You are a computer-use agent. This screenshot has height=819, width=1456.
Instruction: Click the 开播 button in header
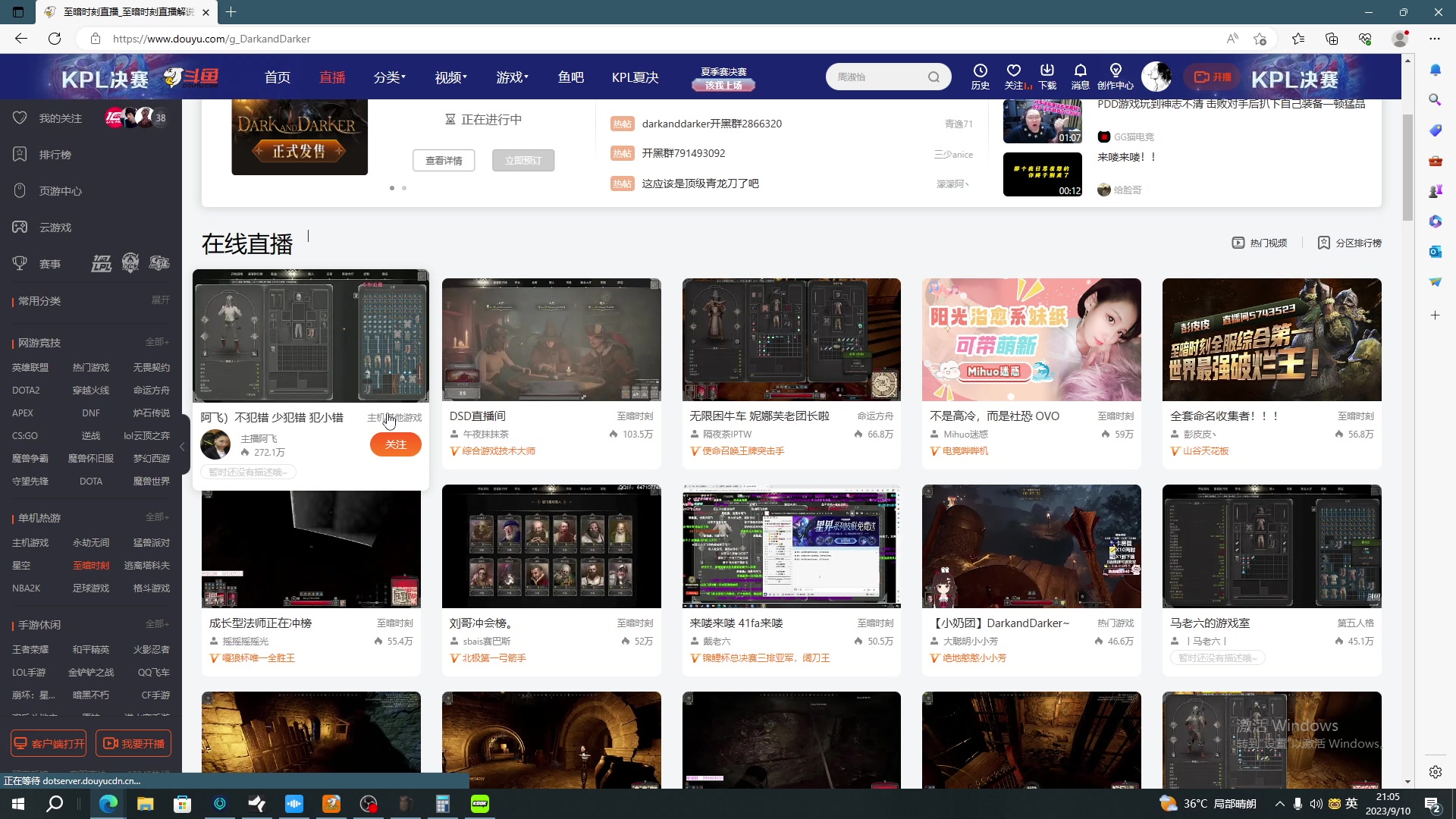coord(1213,77)
